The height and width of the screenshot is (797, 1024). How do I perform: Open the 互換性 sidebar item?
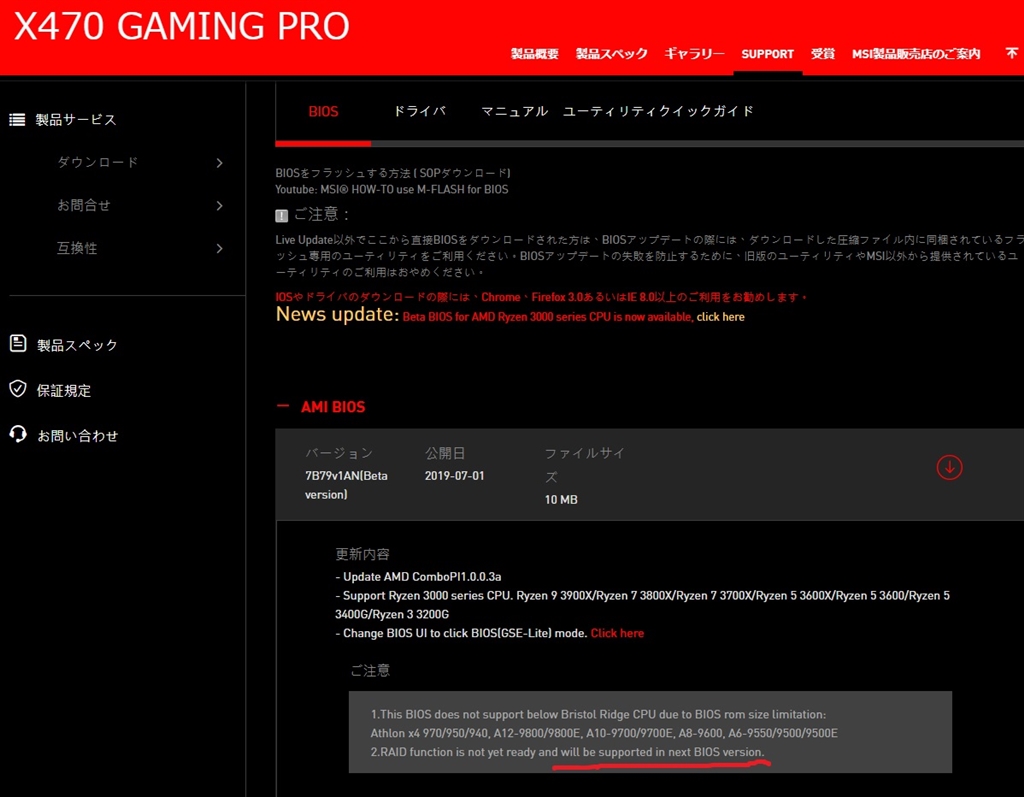(x=77, y=248)
